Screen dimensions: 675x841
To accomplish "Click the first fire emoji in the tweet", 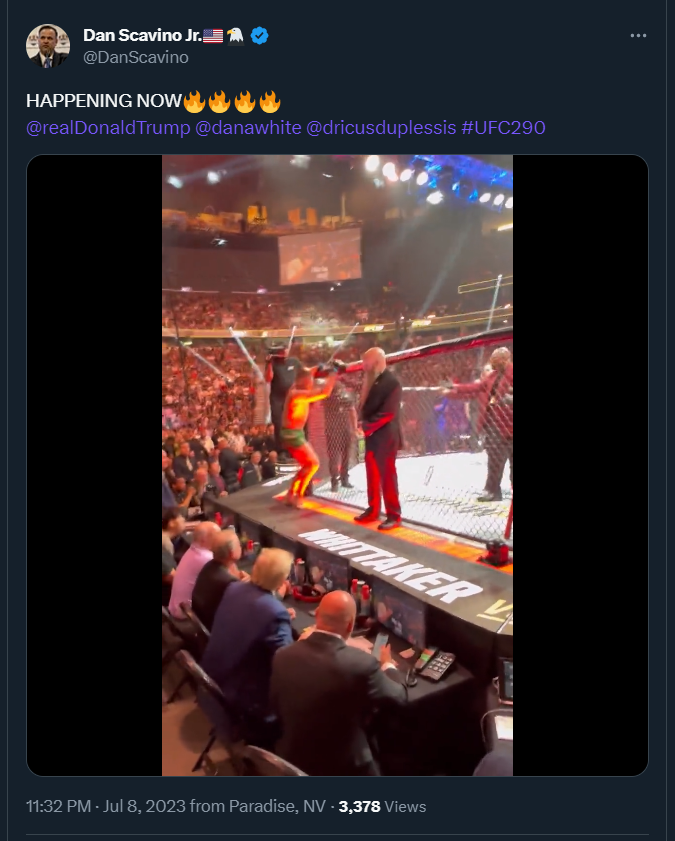I will tap(194, 101).
